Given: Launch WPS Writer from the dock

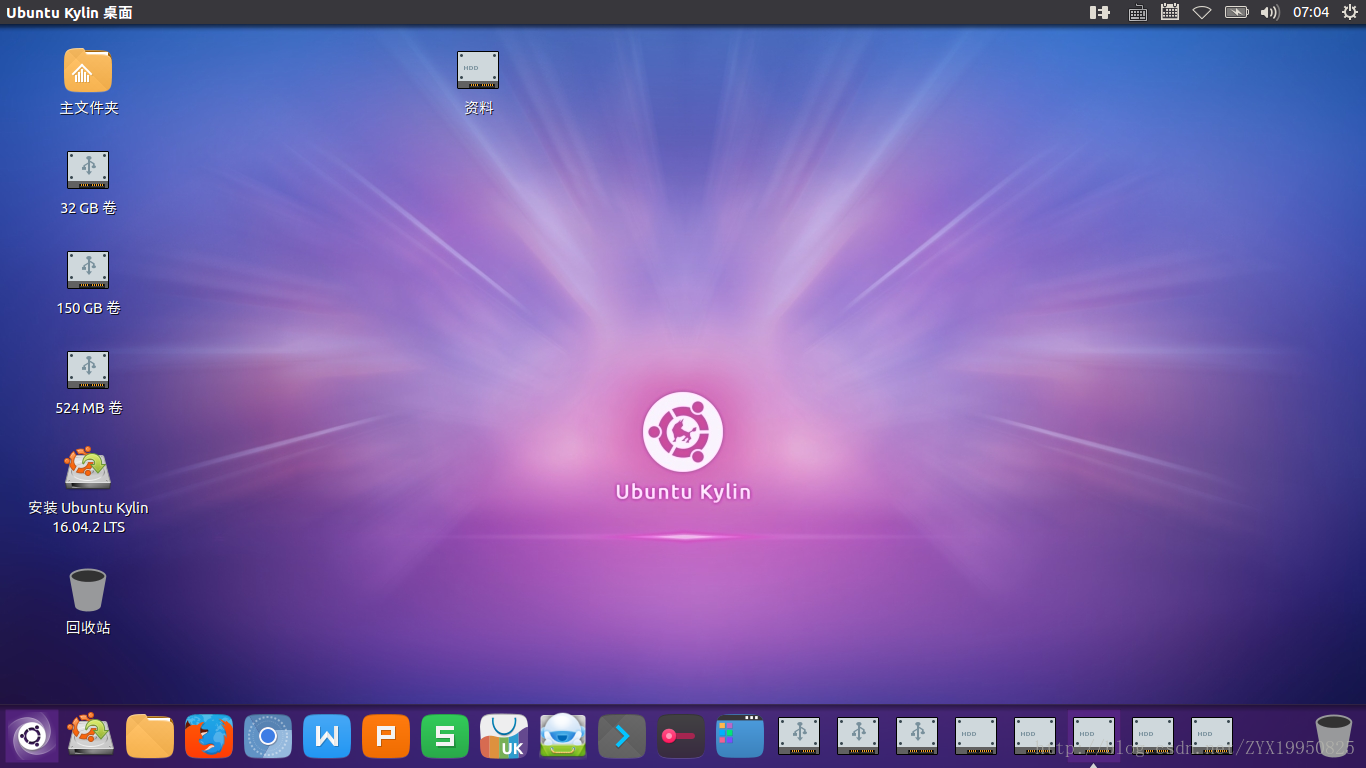Looking at the screenshot, I should [x=327, y=735].
